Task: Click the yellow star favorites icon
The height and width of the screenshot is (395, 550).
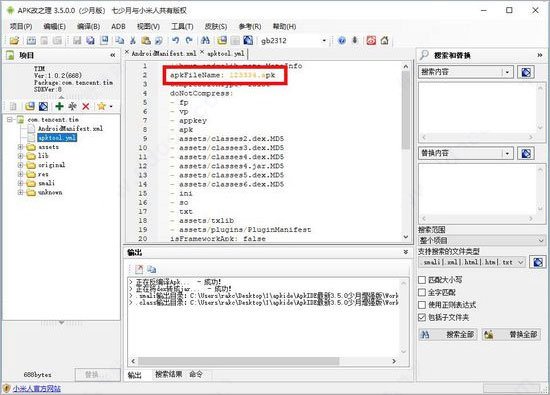Action: tap(101, 106)
